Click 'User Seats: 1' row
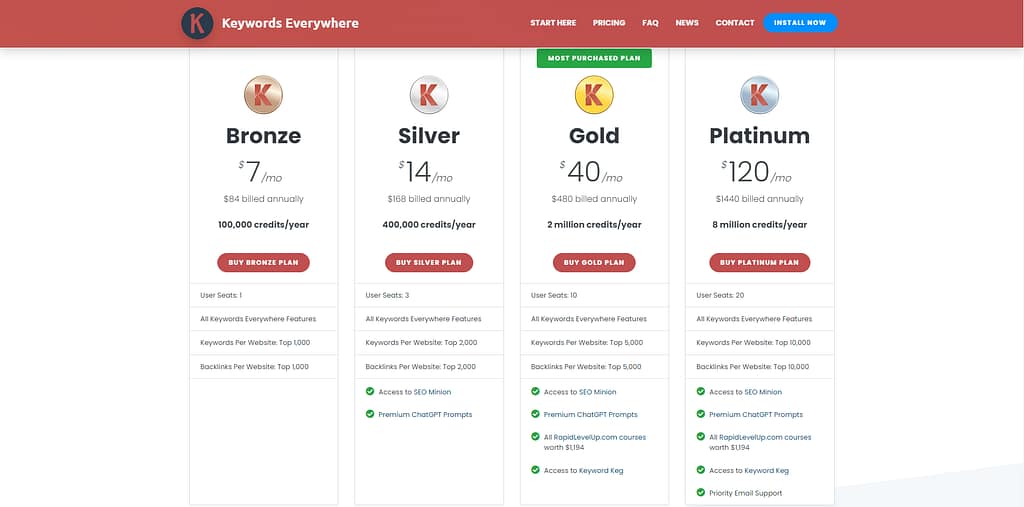1024x507 pixels. [x=263, y=295]
